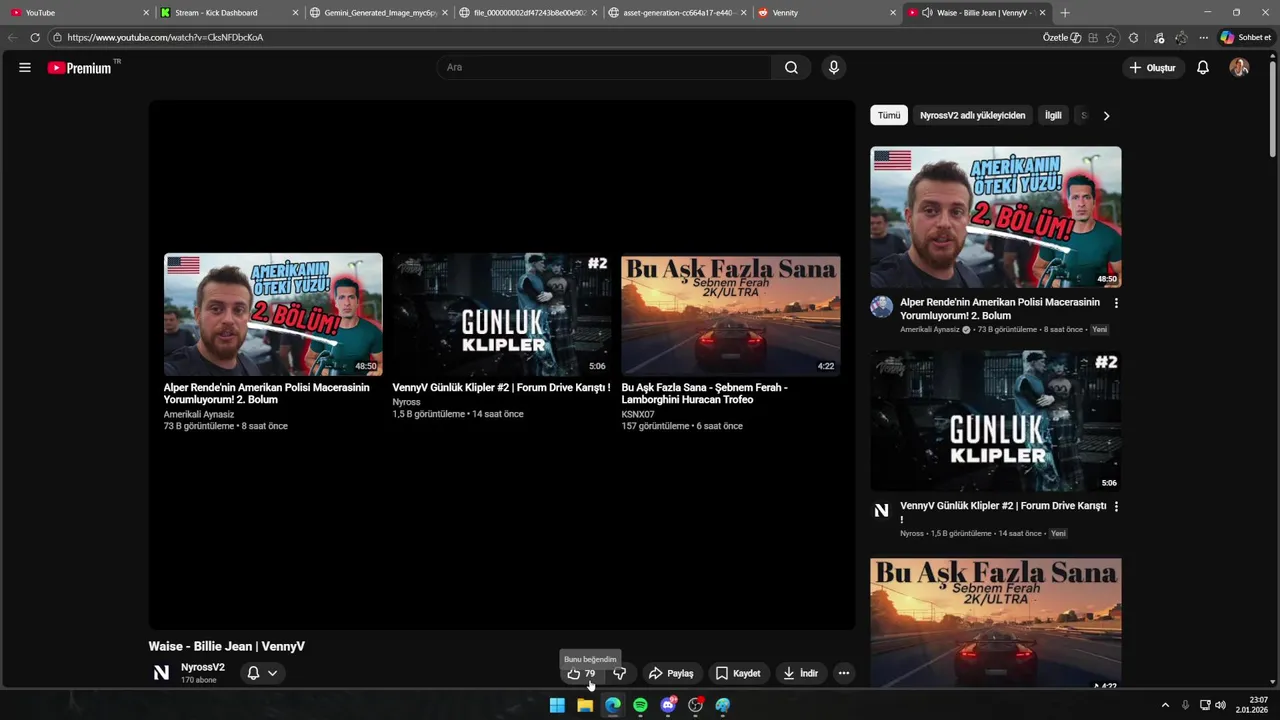Open the Windows Start button
This screenshot has height=720, width=1280.
(557, 705)
